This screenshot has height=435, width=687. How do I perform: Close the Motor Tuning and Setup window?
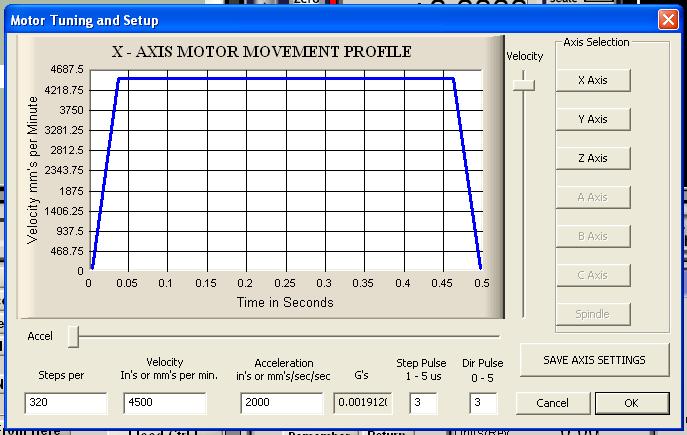click(x=667, y=19)
